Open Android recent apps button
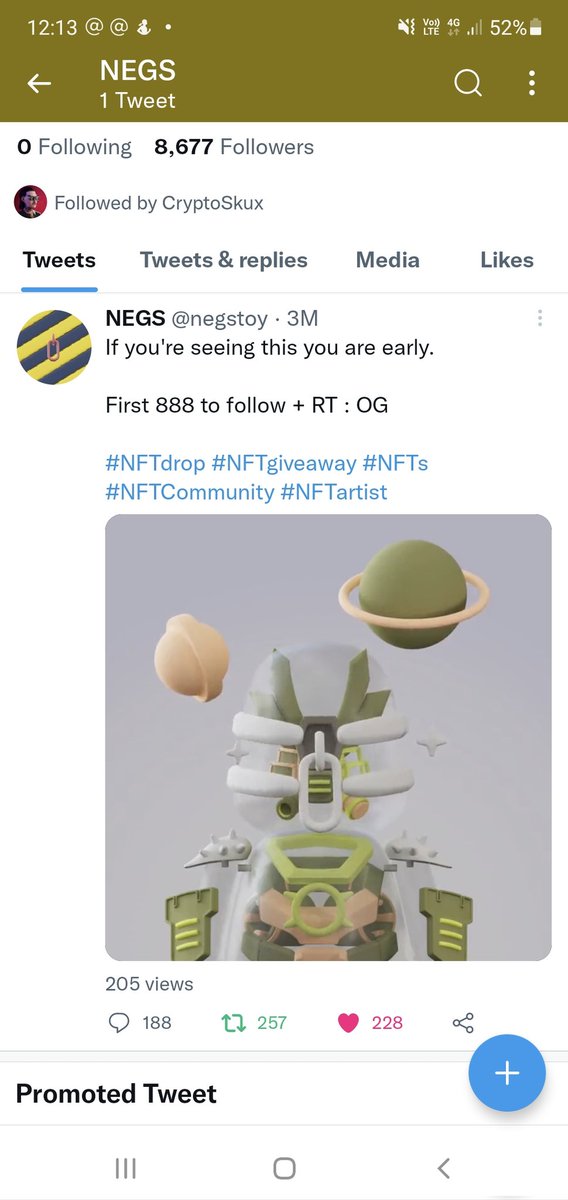The image size is (568, 1200). (125, 1168)
